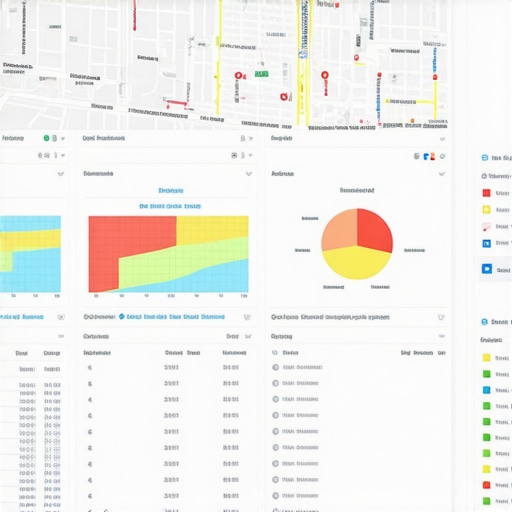Click the last column header of the middle table
The width and height of the screenshot is (512, 512).
[x=234, y=353]
